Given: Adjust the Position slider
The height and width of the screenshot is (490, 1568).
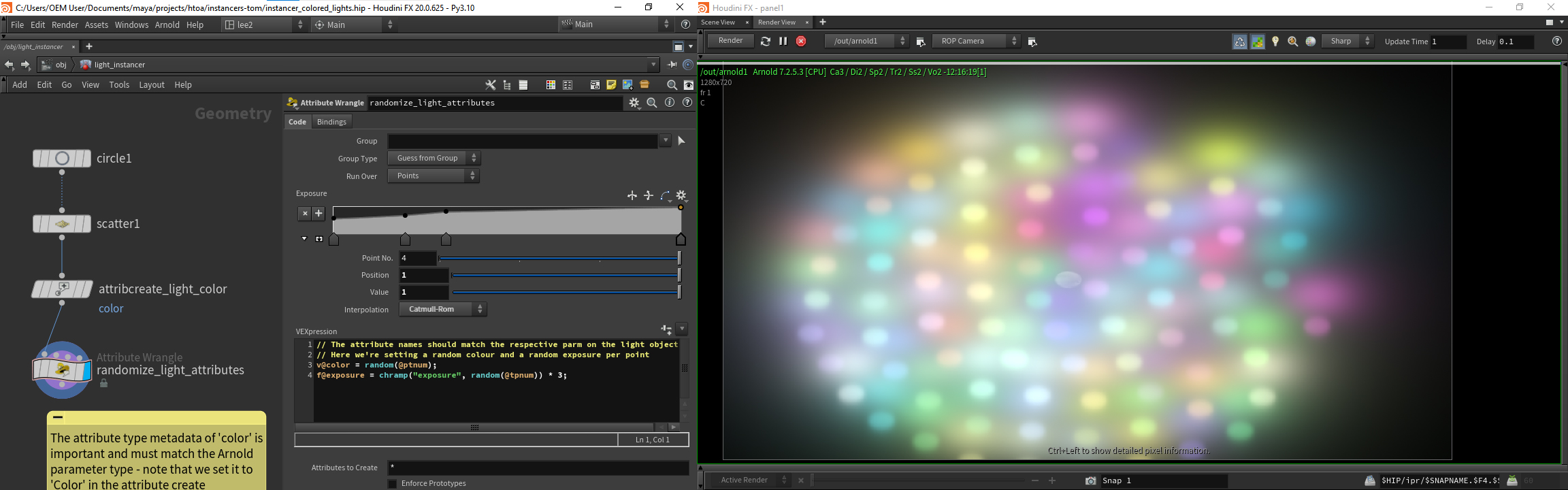Looking at the screenshot, I should coord(566,276).
